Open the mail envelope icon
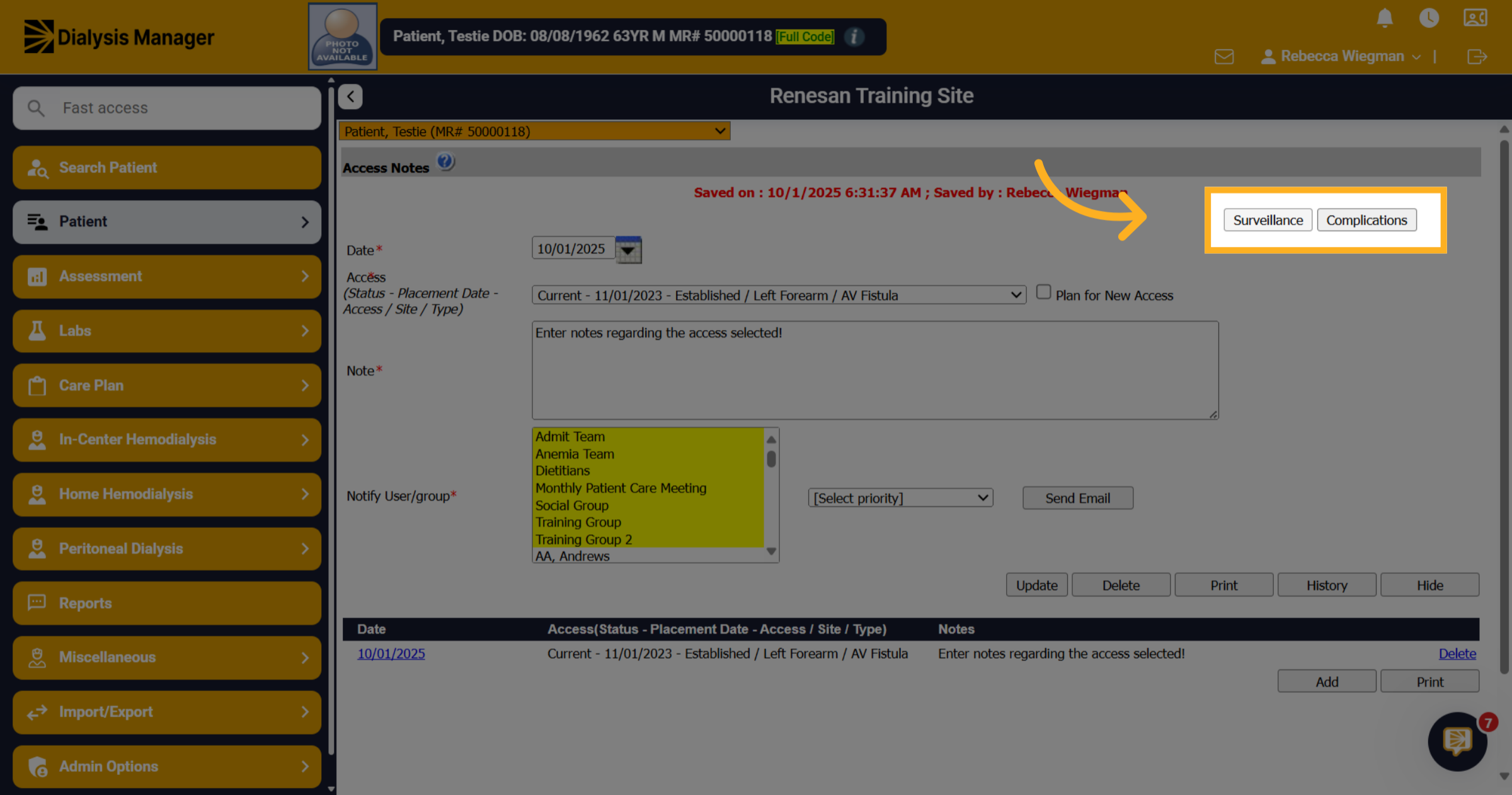Screen dimensions: 1512x795 click(1223, 57)
